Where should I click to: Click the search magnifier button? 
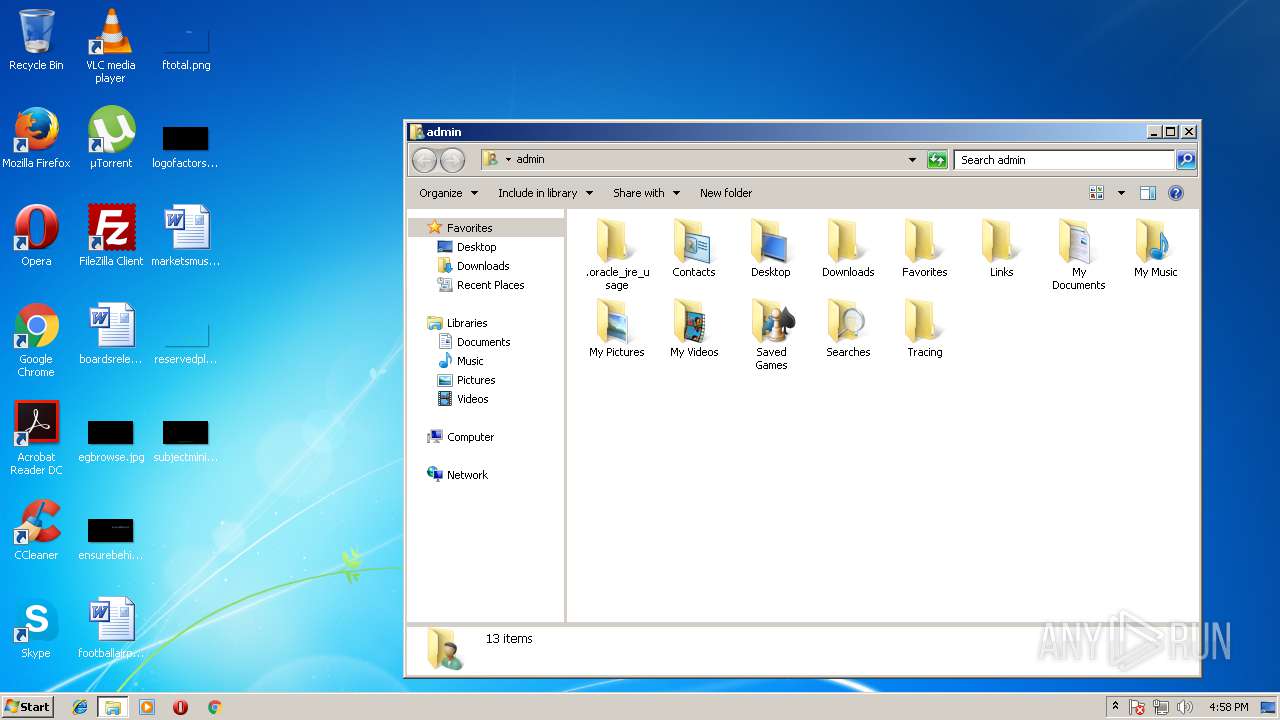coord(1185,160)
